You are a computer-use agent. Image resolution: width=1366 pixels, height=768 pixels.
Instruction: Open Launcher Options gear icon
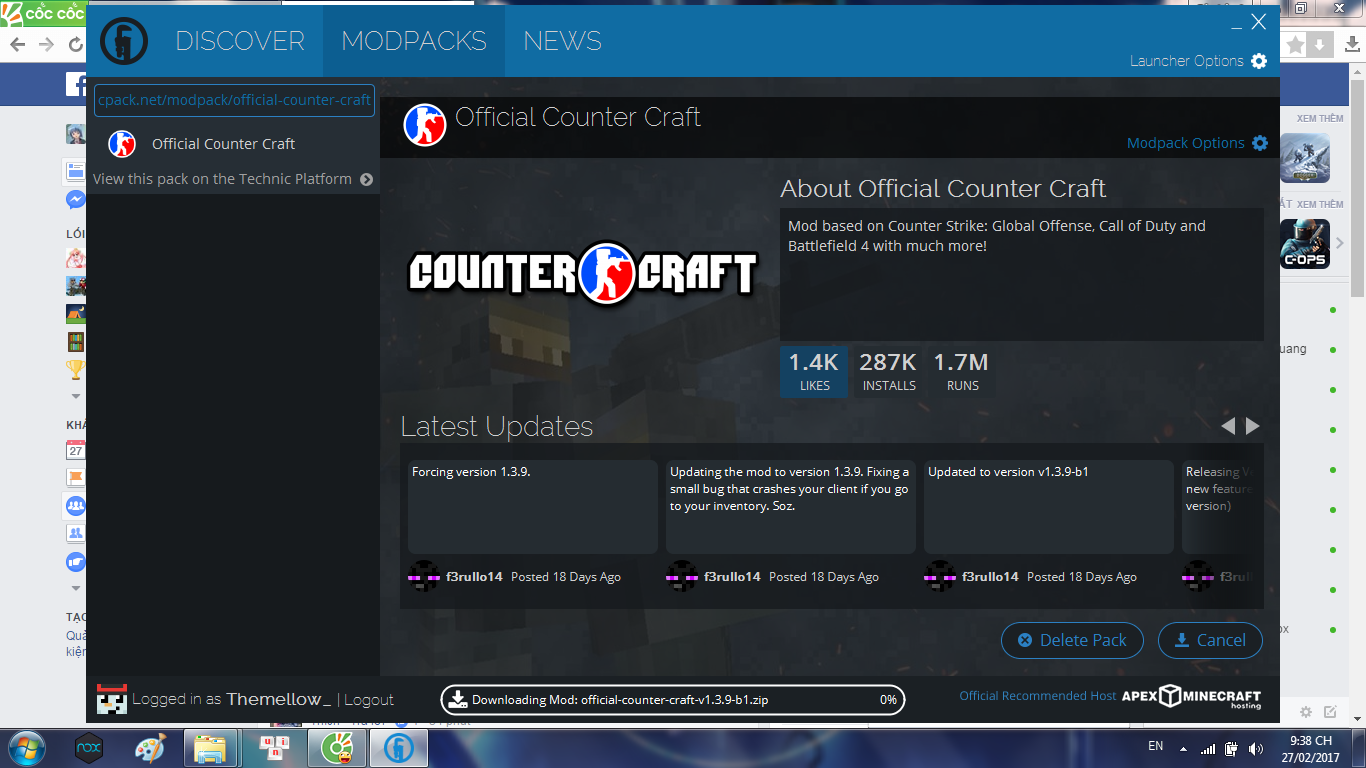[x=1259, y=61]
